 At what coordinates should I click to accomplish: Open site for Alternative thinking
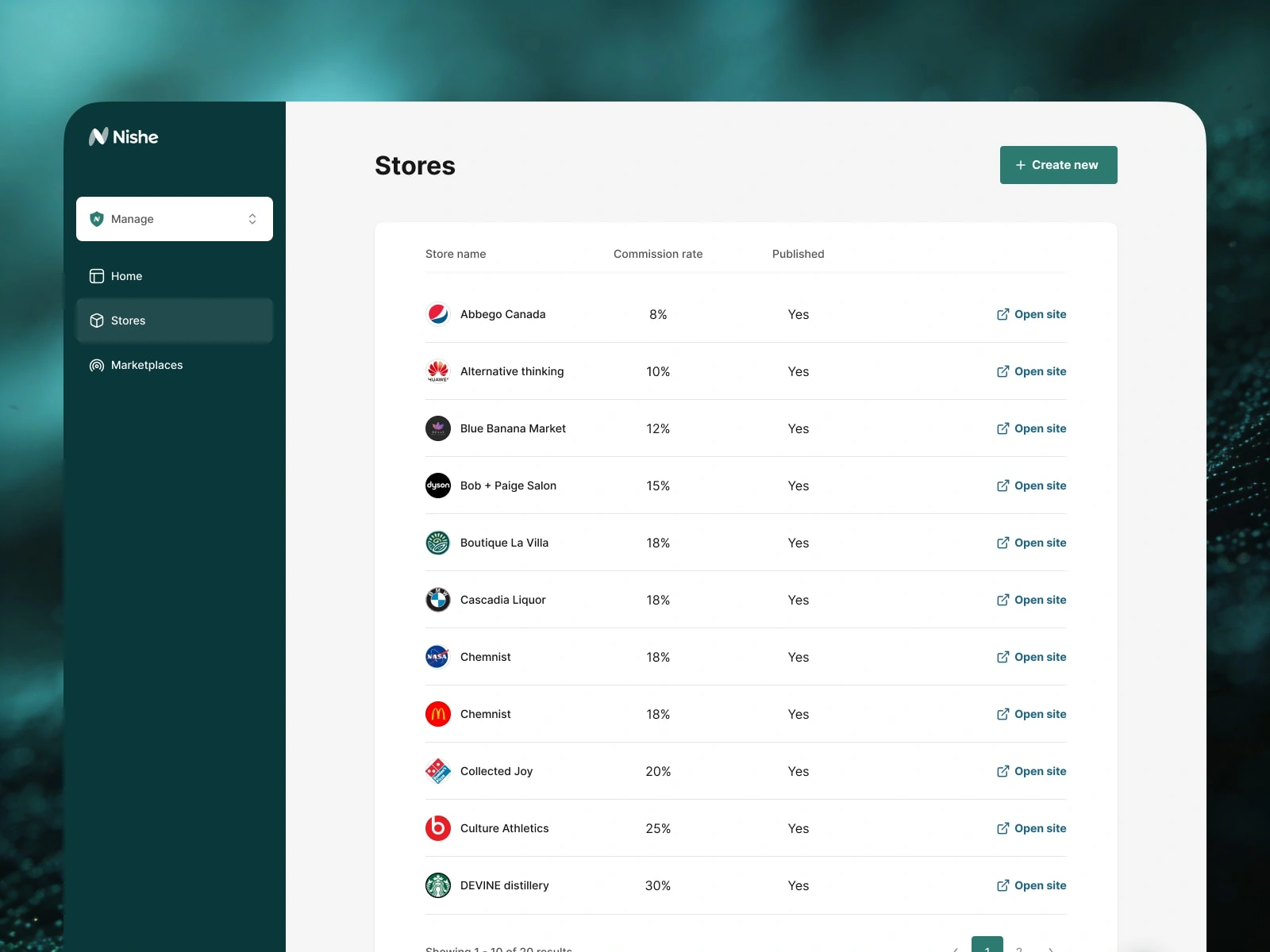(1031, 371)
